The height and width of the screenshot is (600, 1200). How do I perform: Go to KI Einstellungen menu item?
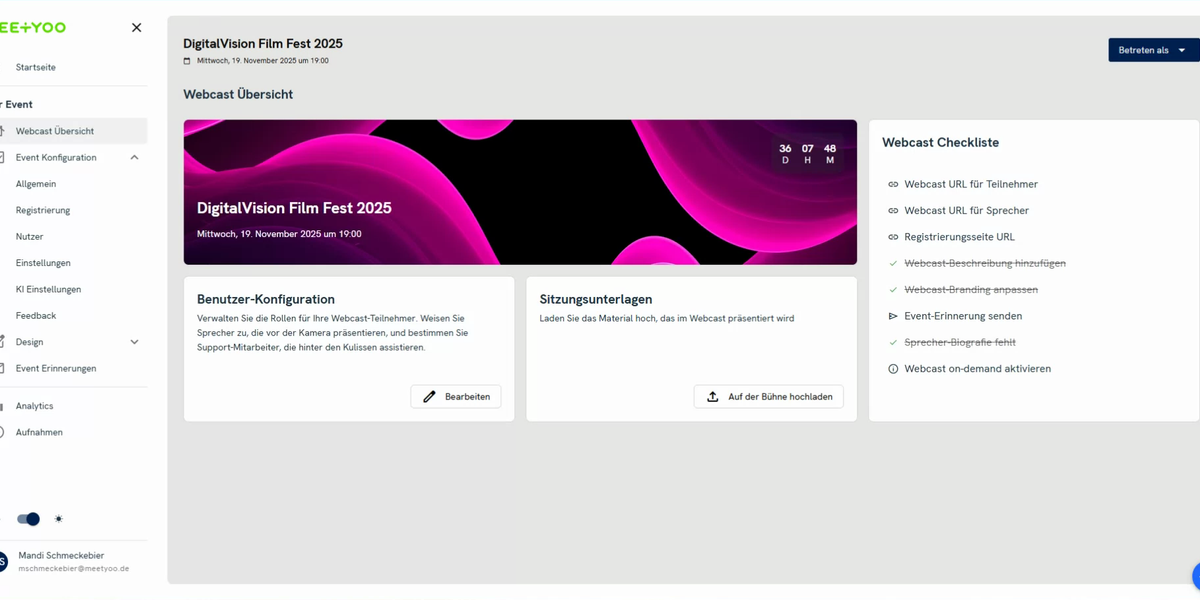tap(48, 290)
